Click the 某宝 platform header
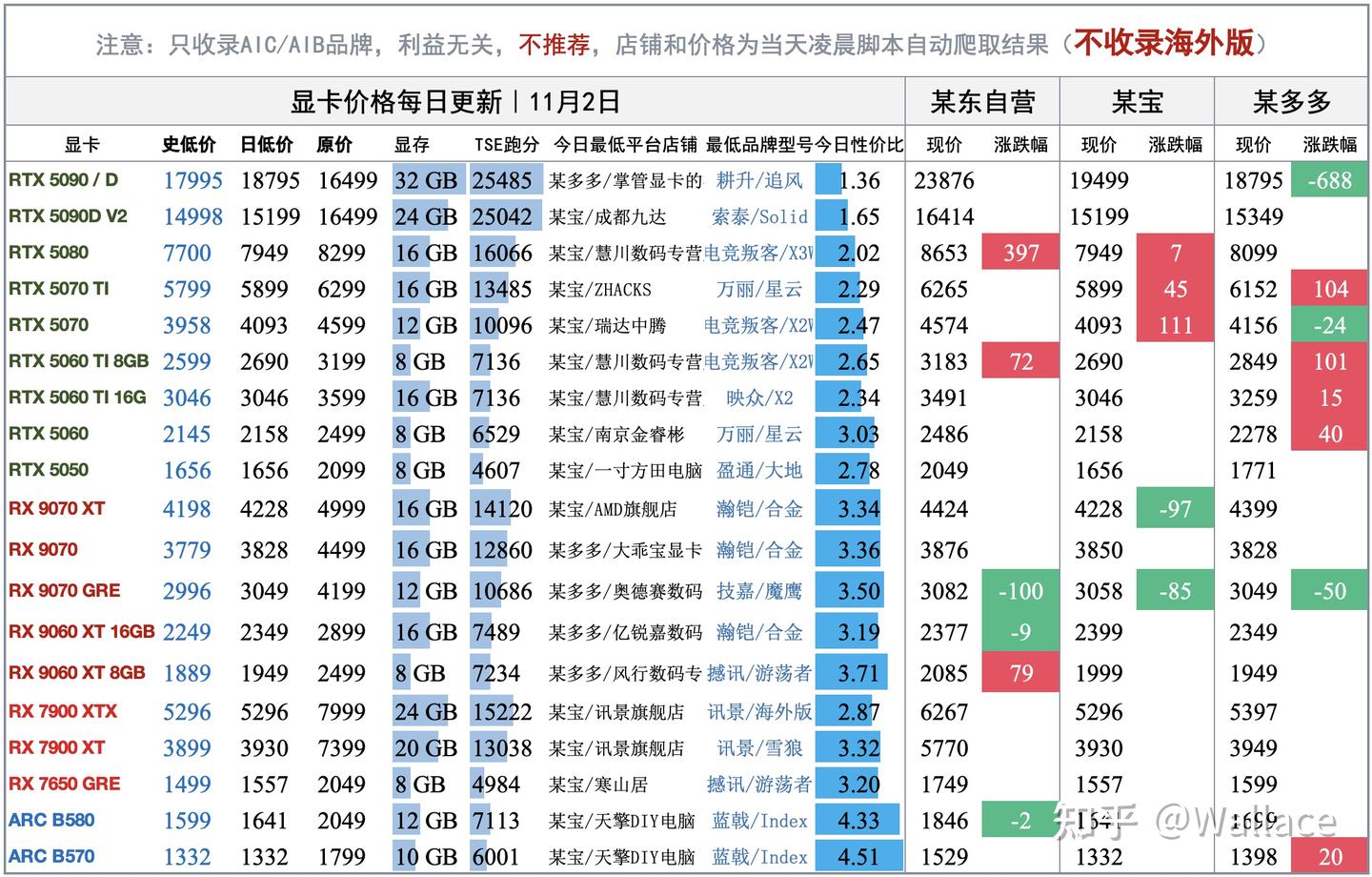This screenshot has width=1372, height=877. pyautogui.click(x=1137, y=101)
